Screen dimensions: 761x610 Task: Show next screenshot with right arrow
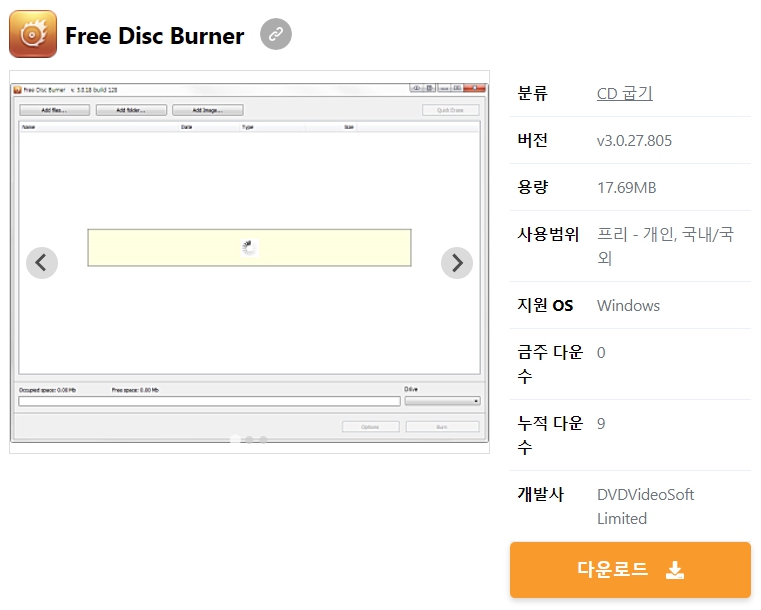(x=457, y=263)
